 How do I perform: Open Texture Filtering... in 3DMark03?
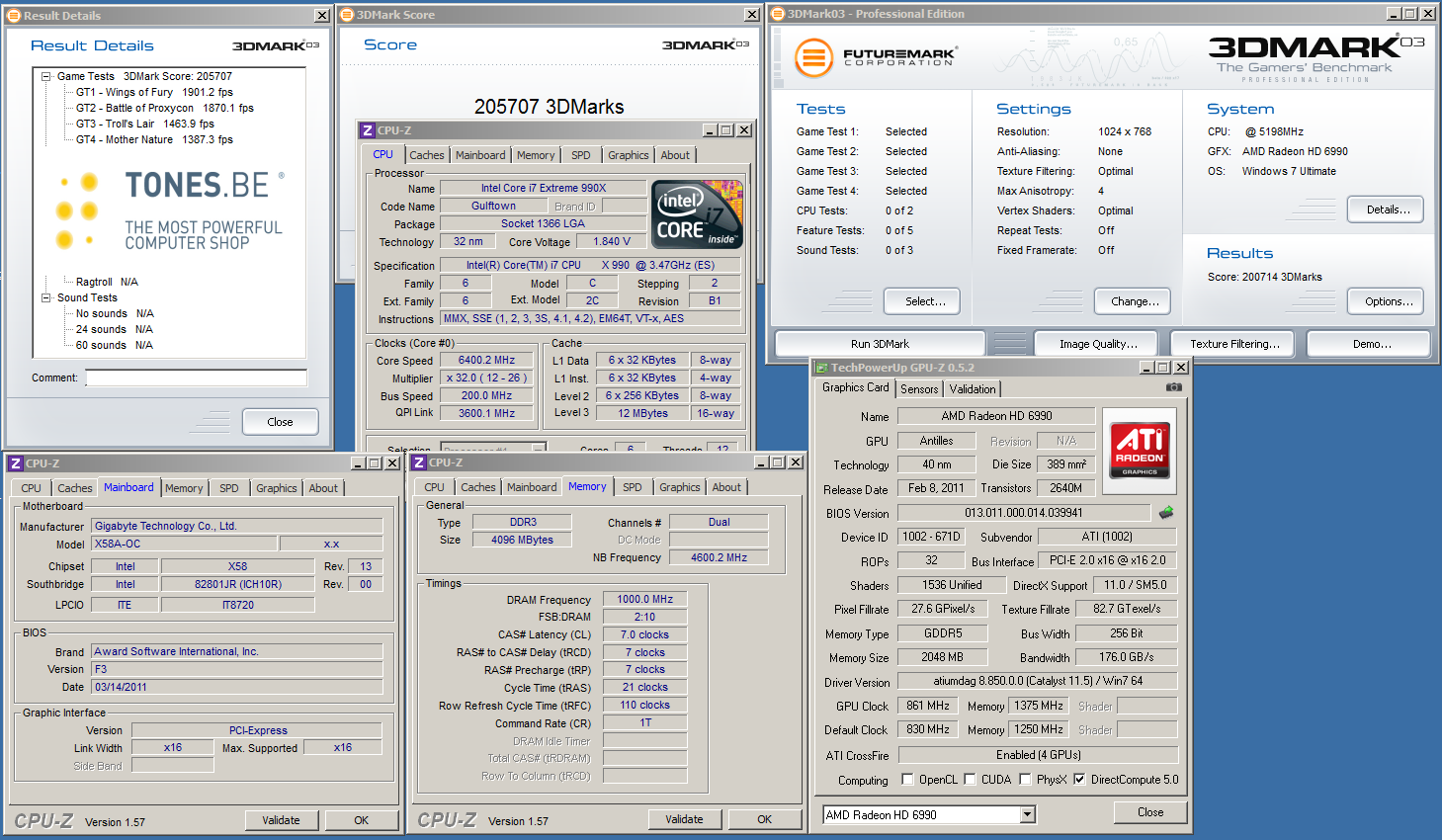pos(1234,344)
